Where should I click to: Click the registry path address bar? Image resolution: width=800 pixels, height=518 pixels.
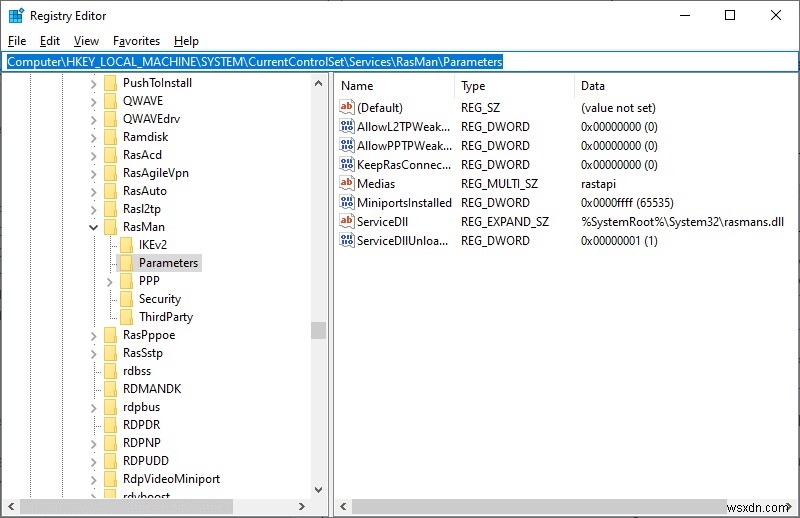tap(400, 62)
